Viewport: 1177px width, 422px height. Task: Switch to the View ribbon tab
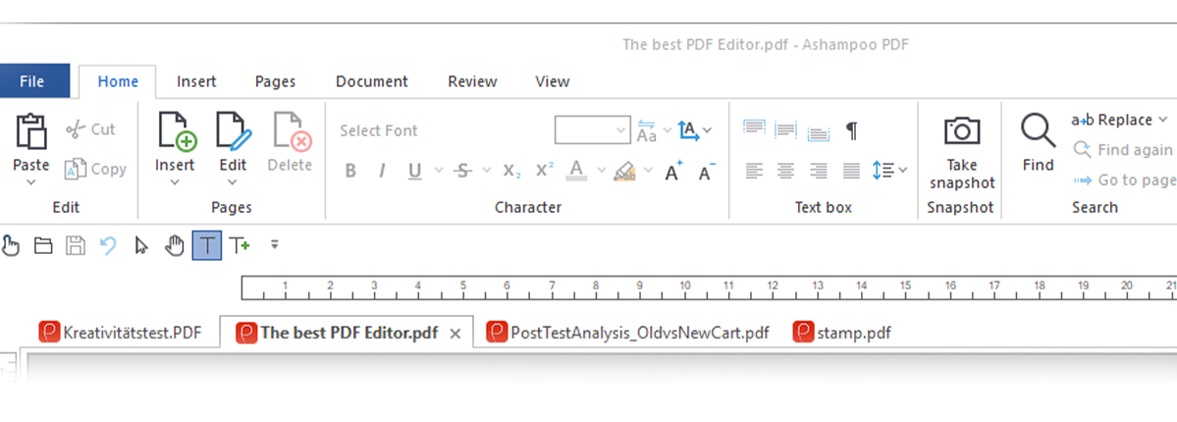pos(552,82)
